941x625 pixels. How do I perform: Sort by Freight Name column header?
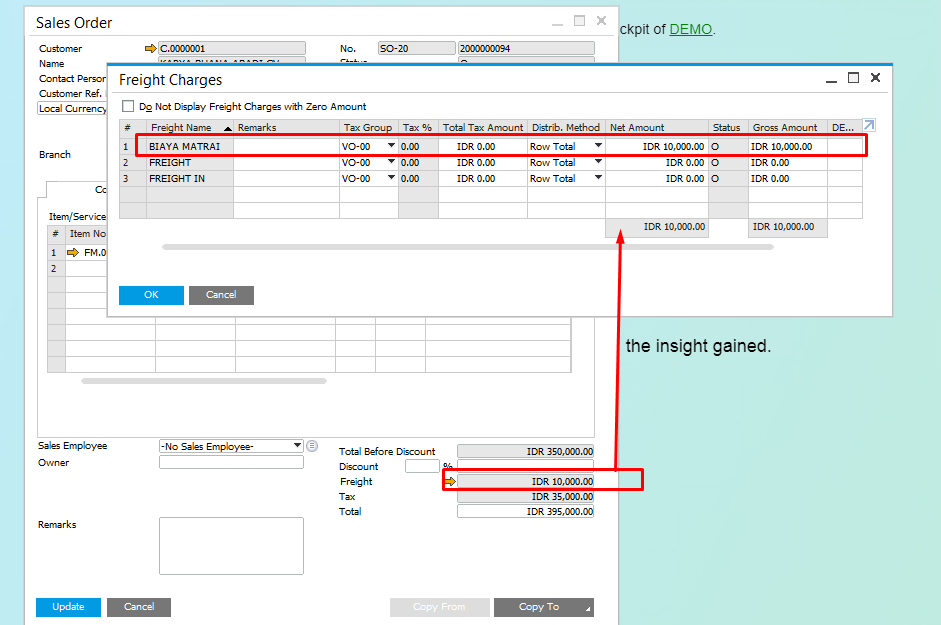pos(190,127)
